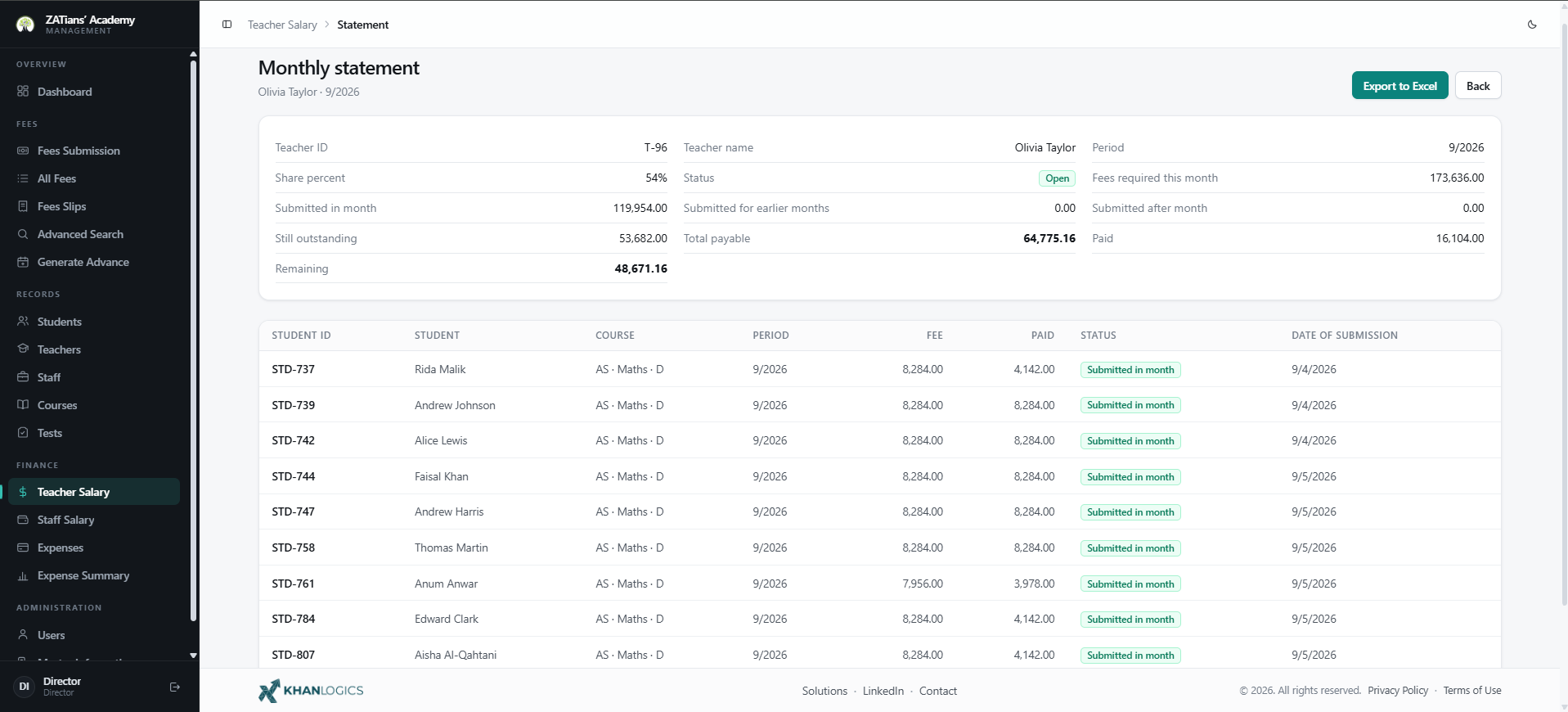Toggle sidebar panel icon
The image size is (1568, 712).
(227, 25)
